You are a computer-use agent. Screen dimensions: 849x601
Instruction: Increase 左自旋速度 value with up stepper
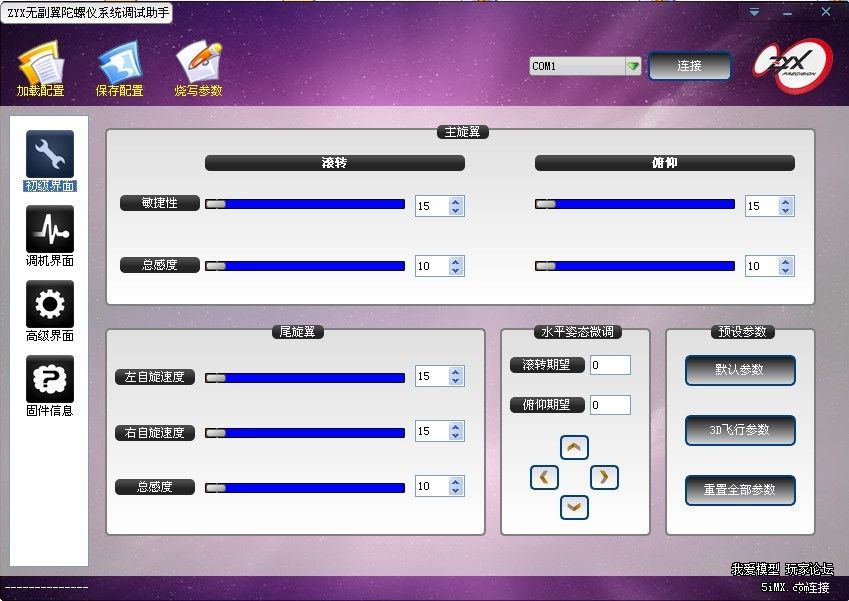tap(456, 371)
